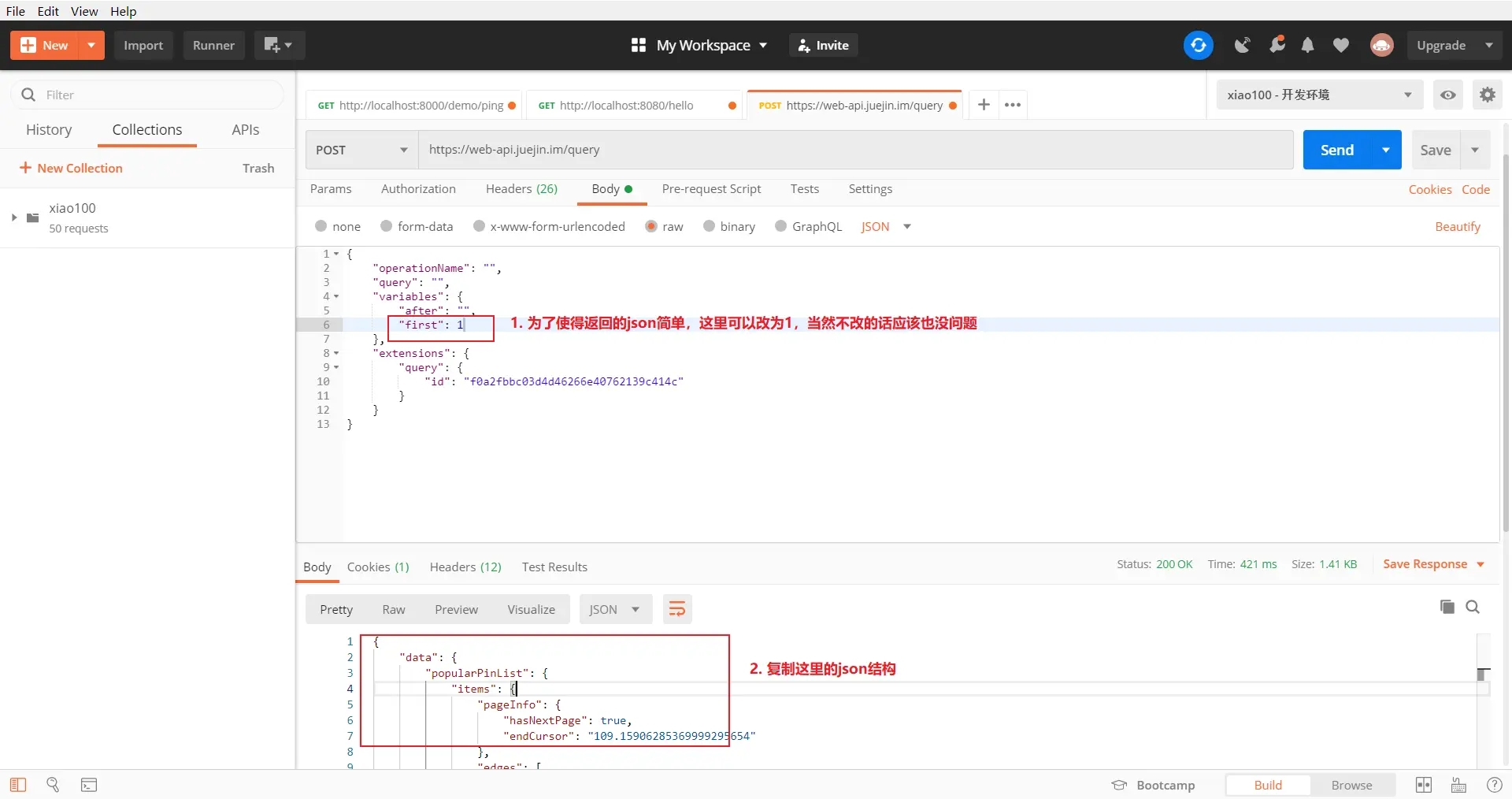Image resolution: width=1512 pixels, height=799 pixels.
Task: Search within the response body
Action: click(x=1473, y=607)
